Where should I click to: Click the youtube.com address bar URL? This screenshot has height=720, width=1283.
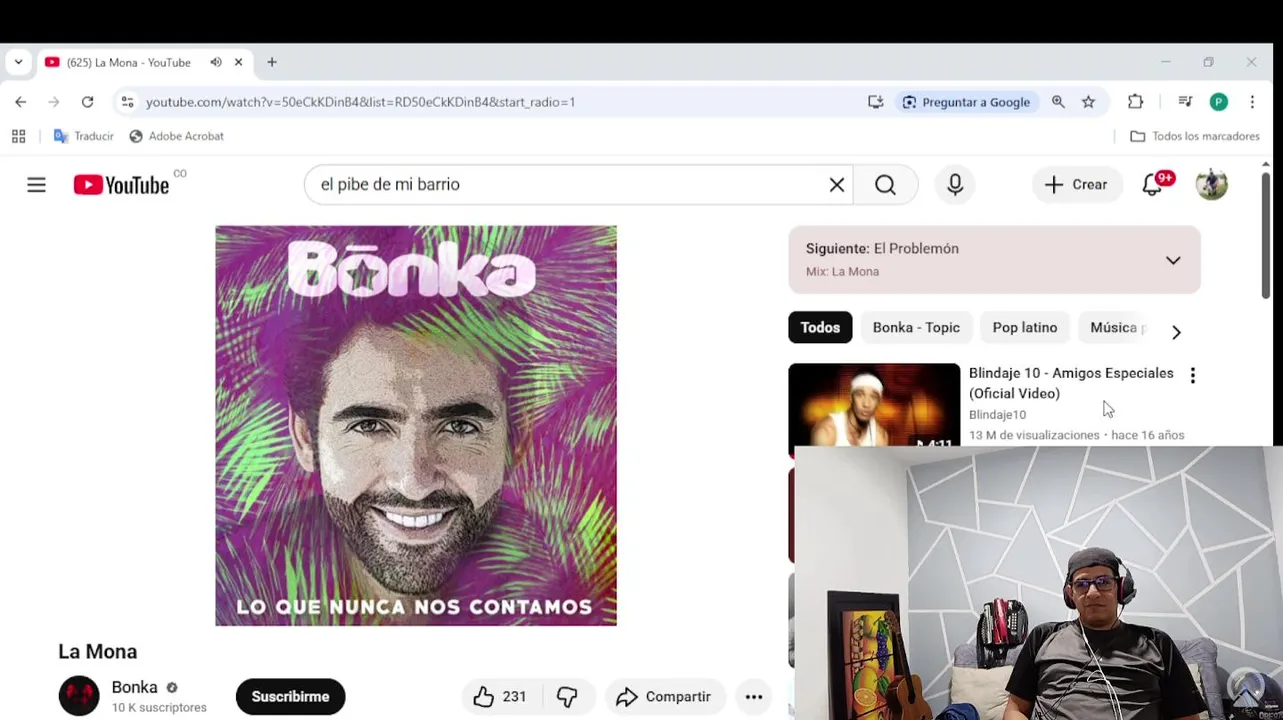pos(360,102)
